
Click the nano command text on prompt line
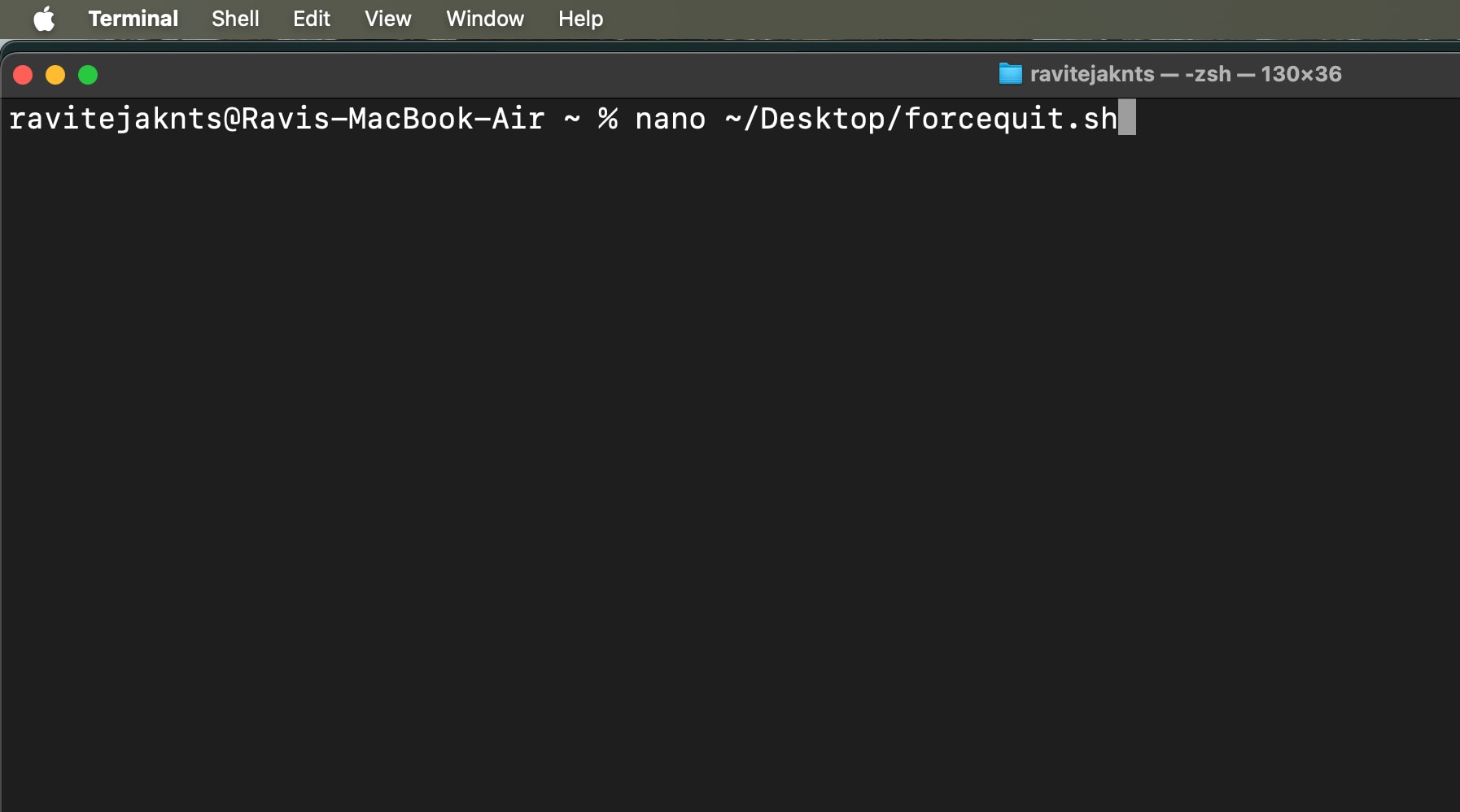click(671, 119)
